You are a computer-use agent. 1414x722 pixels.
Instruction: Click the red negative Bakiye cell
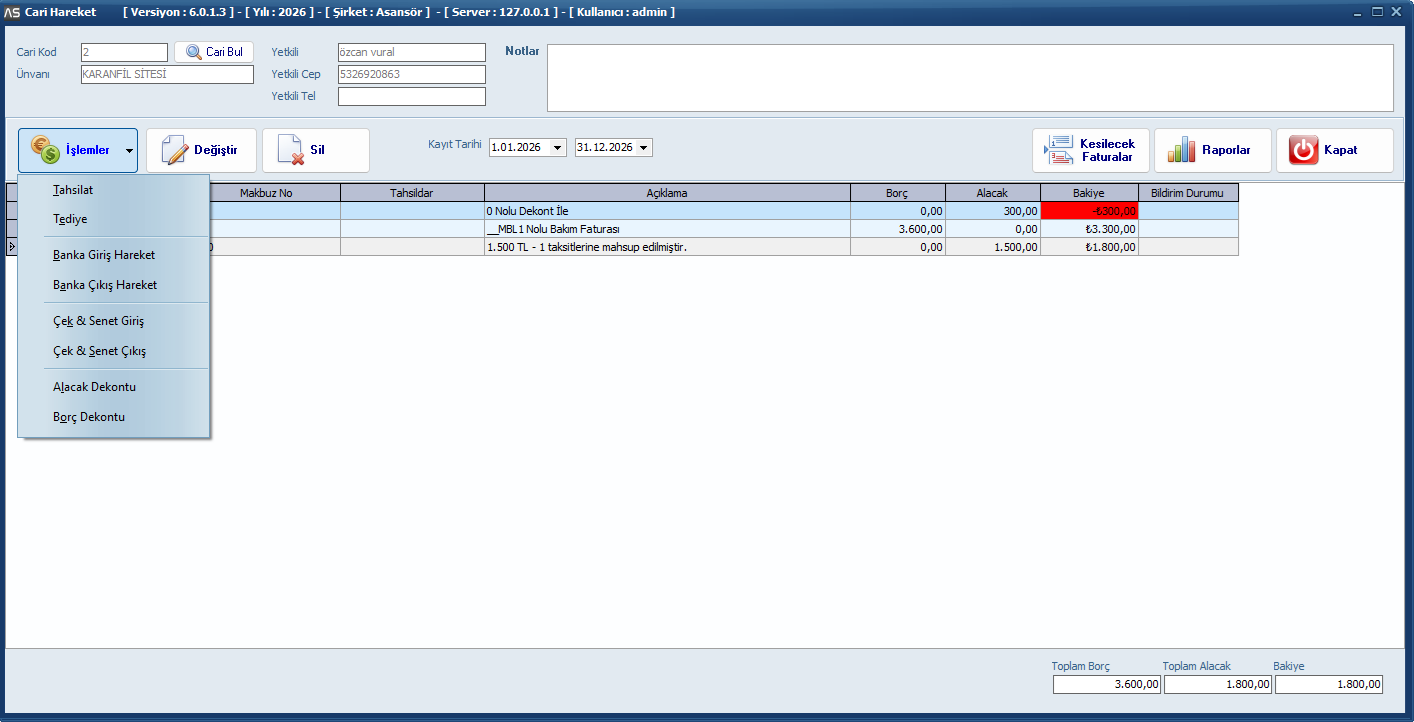tap(1089, 211)
